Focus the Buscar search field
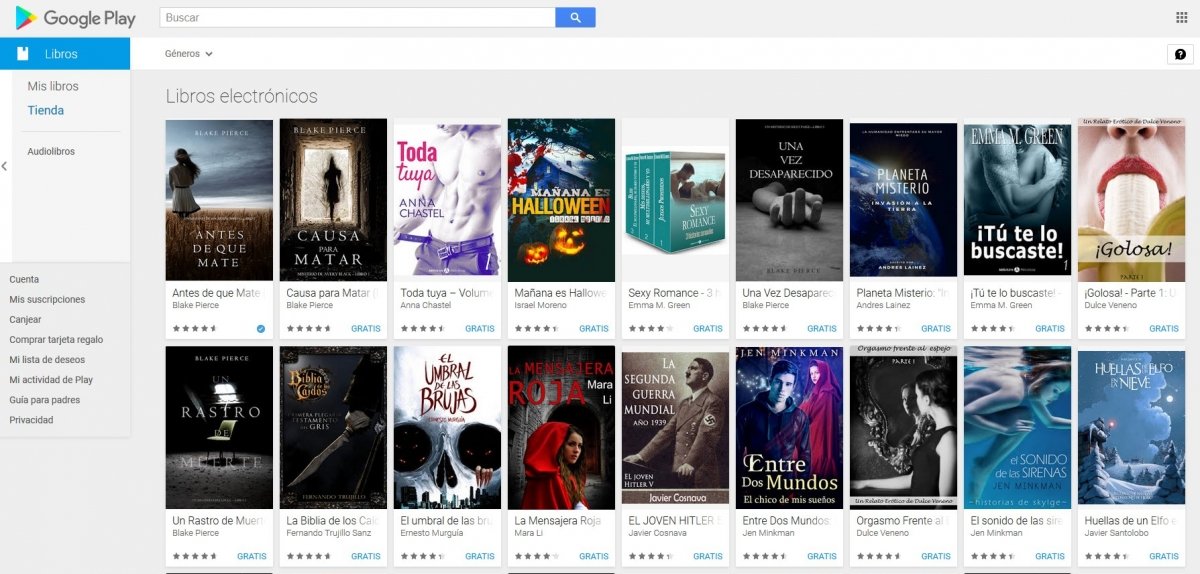 (358, 17)
